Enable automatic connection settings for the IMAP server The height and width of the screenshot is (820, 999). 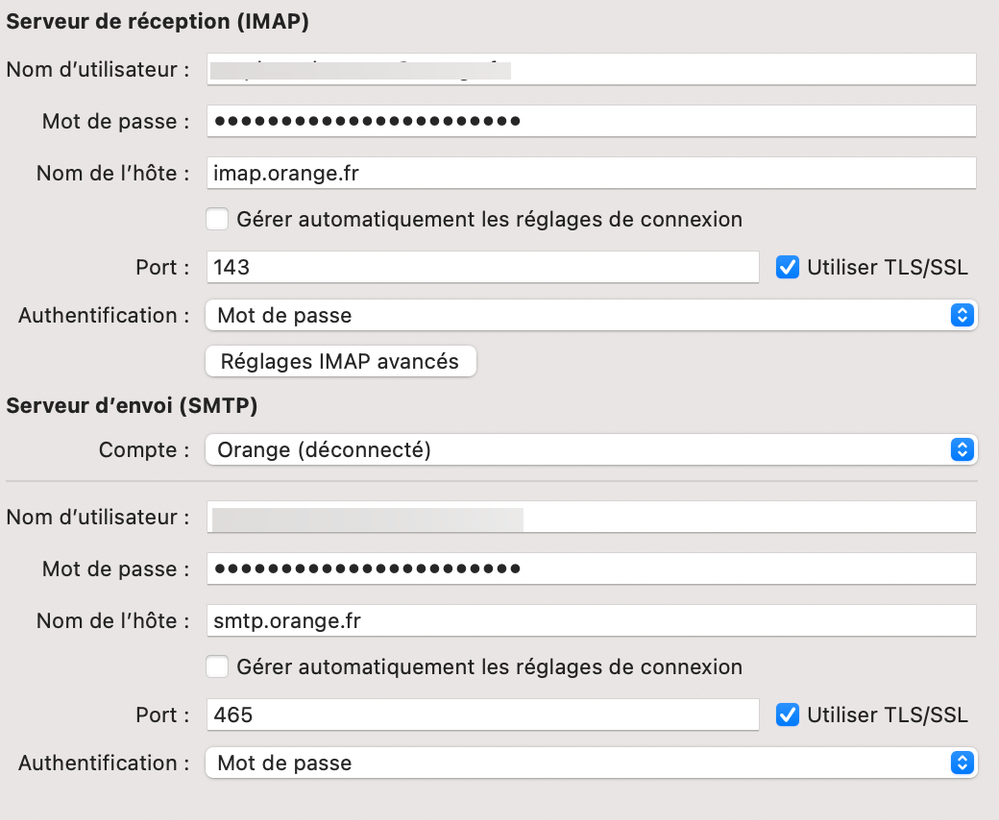click(217, 219)
